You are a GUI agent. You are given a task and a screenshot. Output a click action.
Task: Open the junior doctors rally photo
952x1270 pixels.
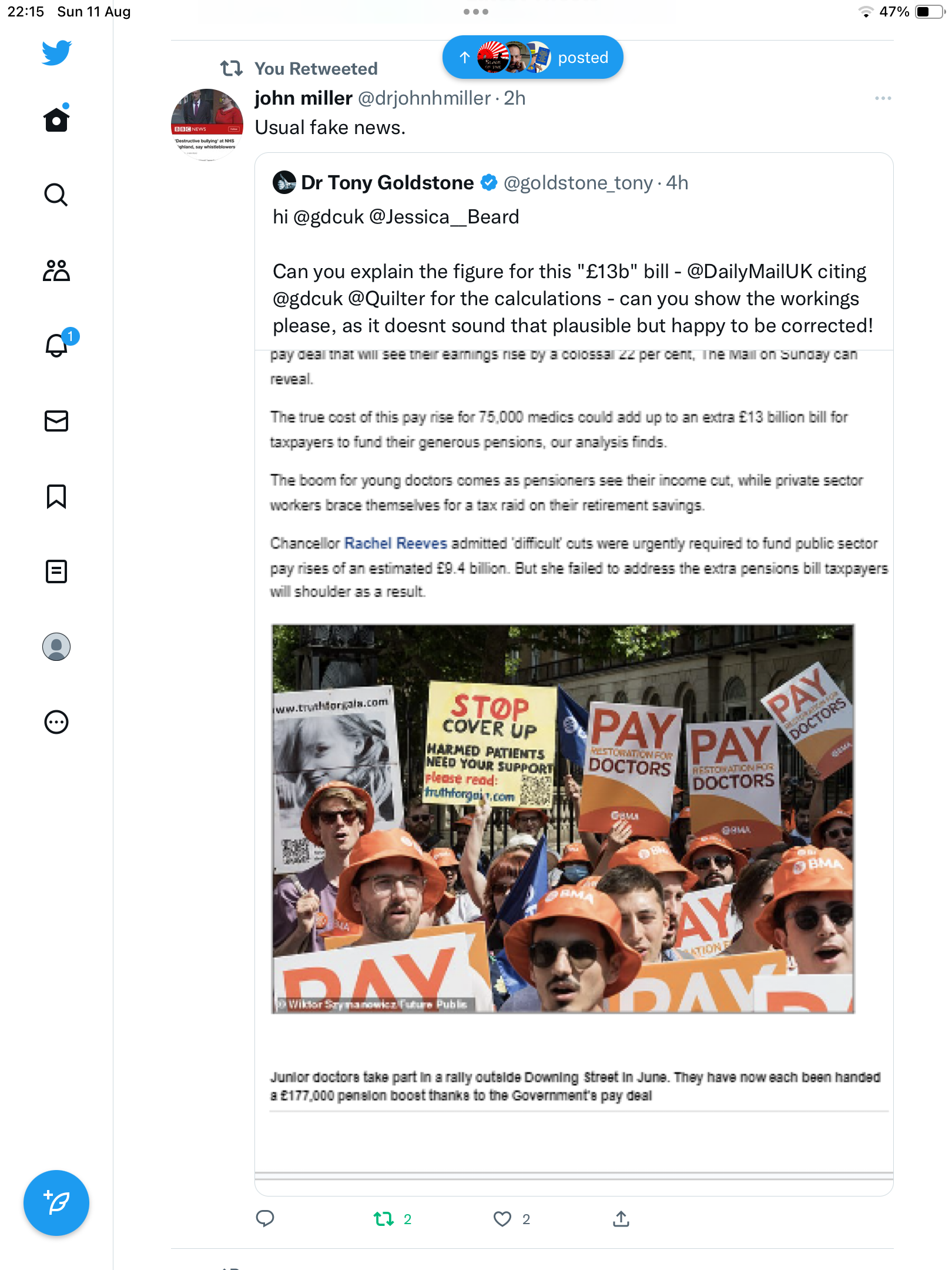pyautogui.click(x=562, y=818)
